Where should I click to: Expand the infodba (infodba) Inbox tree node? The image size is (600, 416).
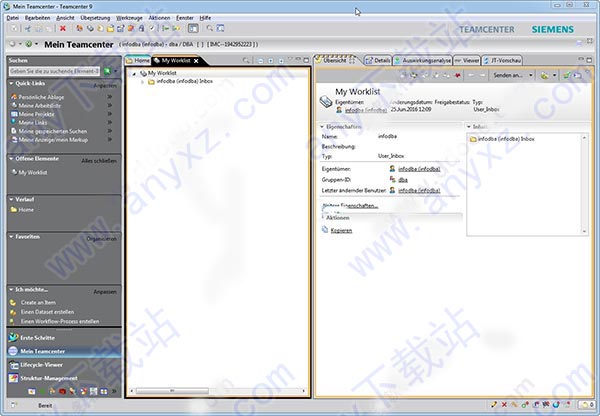pos(142,82)
